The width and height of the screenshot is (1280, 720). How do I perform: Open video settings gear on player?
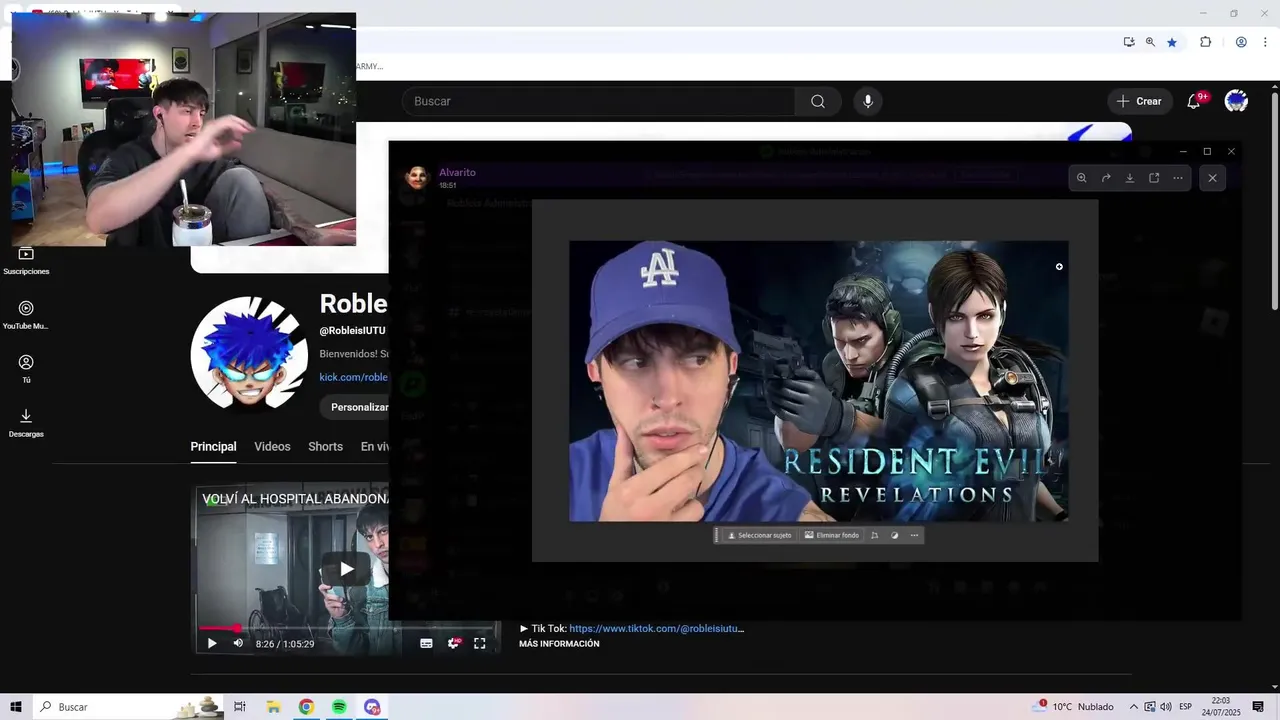coord(453,643)
